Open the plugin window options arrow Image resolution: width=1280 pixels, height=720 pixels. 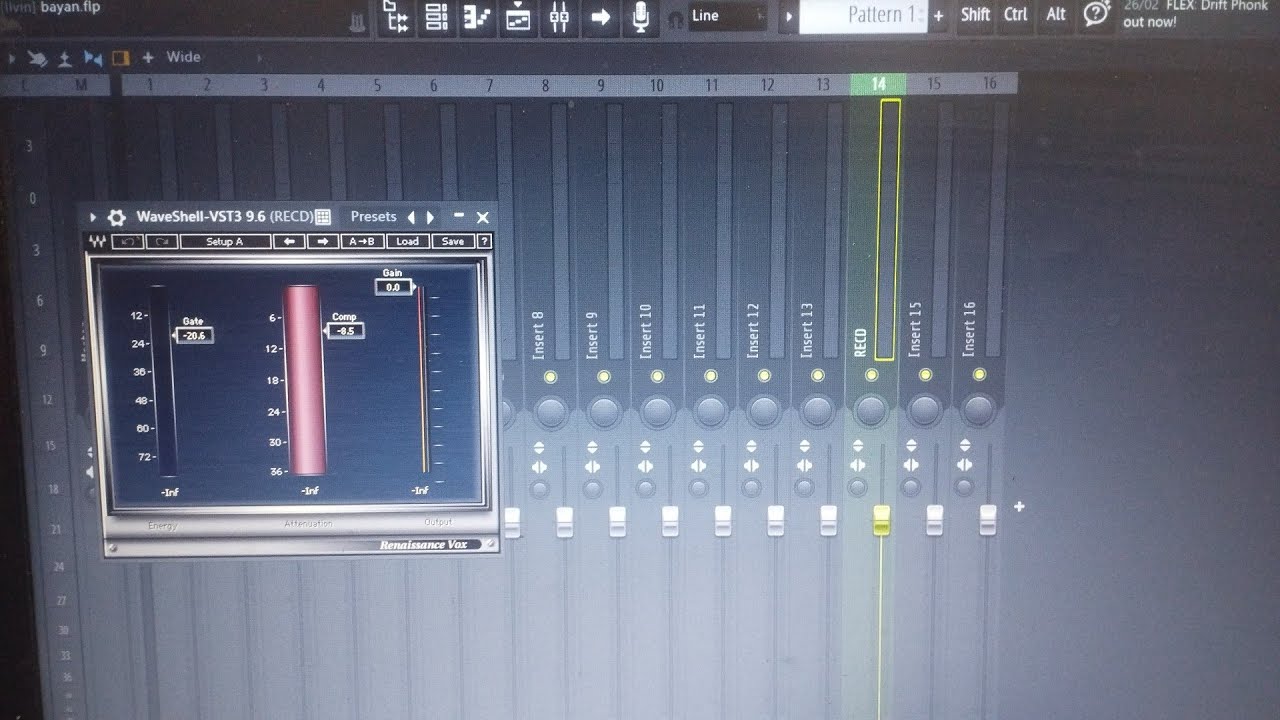coord(93,217)
